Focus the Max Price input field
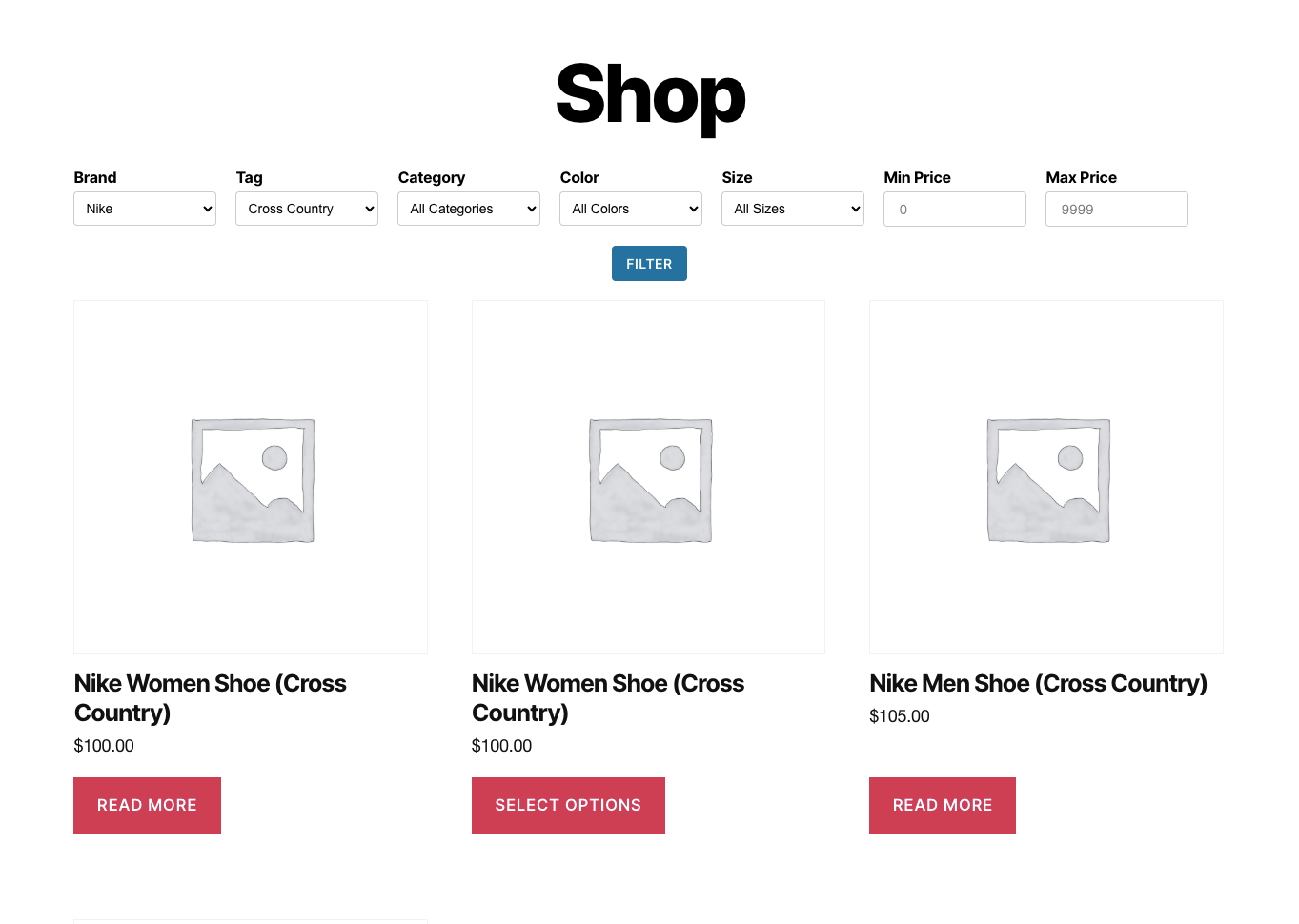The width and height of the screenshot is (1299, 924). (1117, 210)
